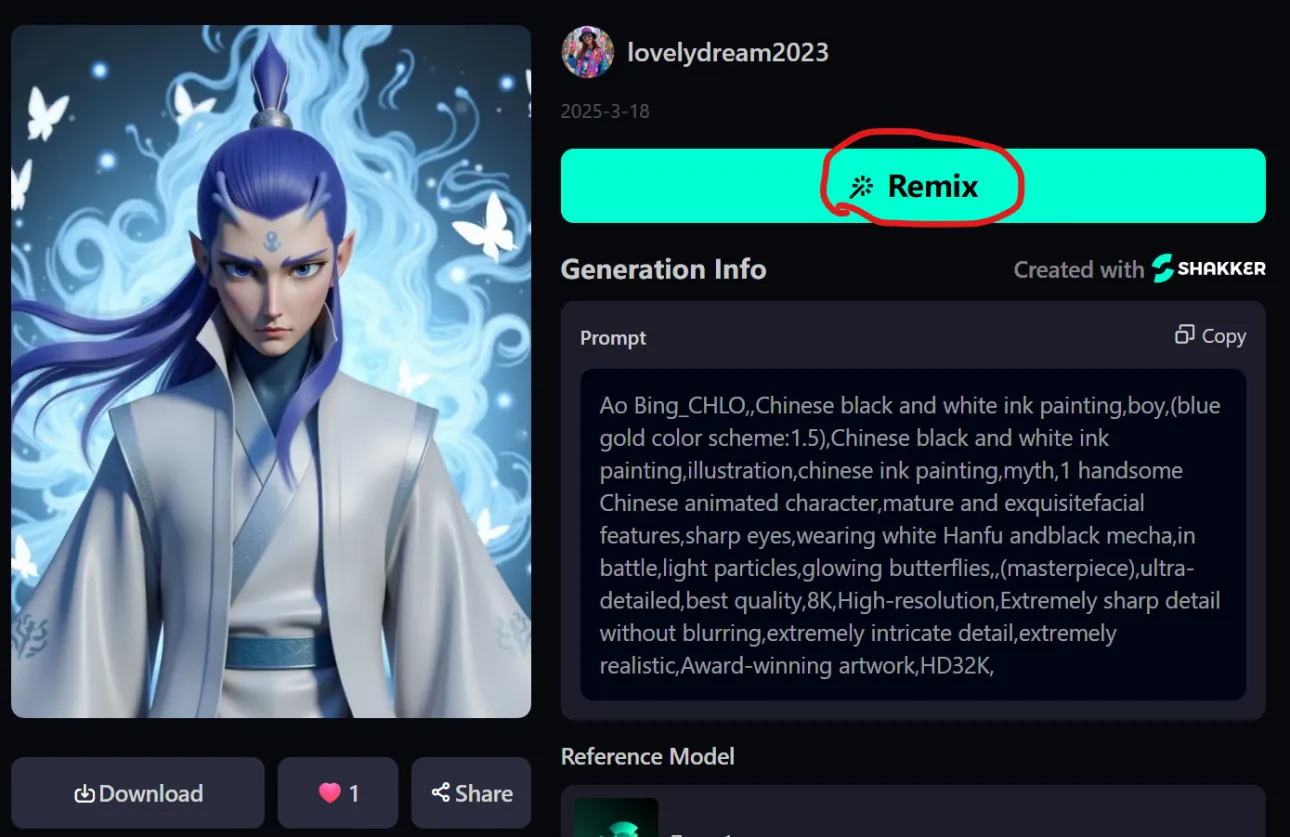The width and height of the screenshot is (1290, 837).
Task: Click the Remix button label
Action: pyautogui.click(x=933, y=186)
